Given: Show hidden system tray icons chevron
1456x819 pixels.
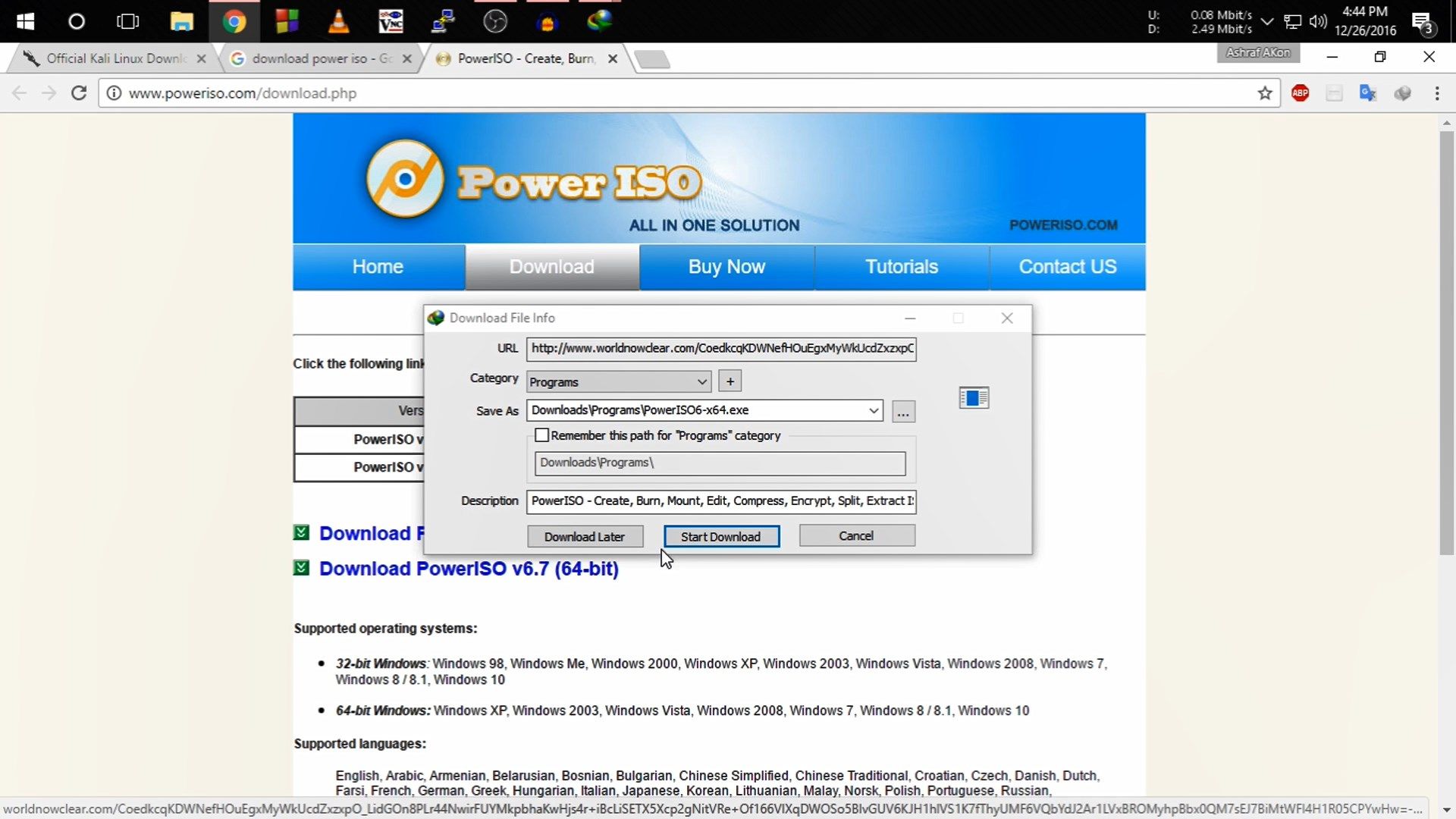Looking at the screenshot, I should tap(1266, 21).
